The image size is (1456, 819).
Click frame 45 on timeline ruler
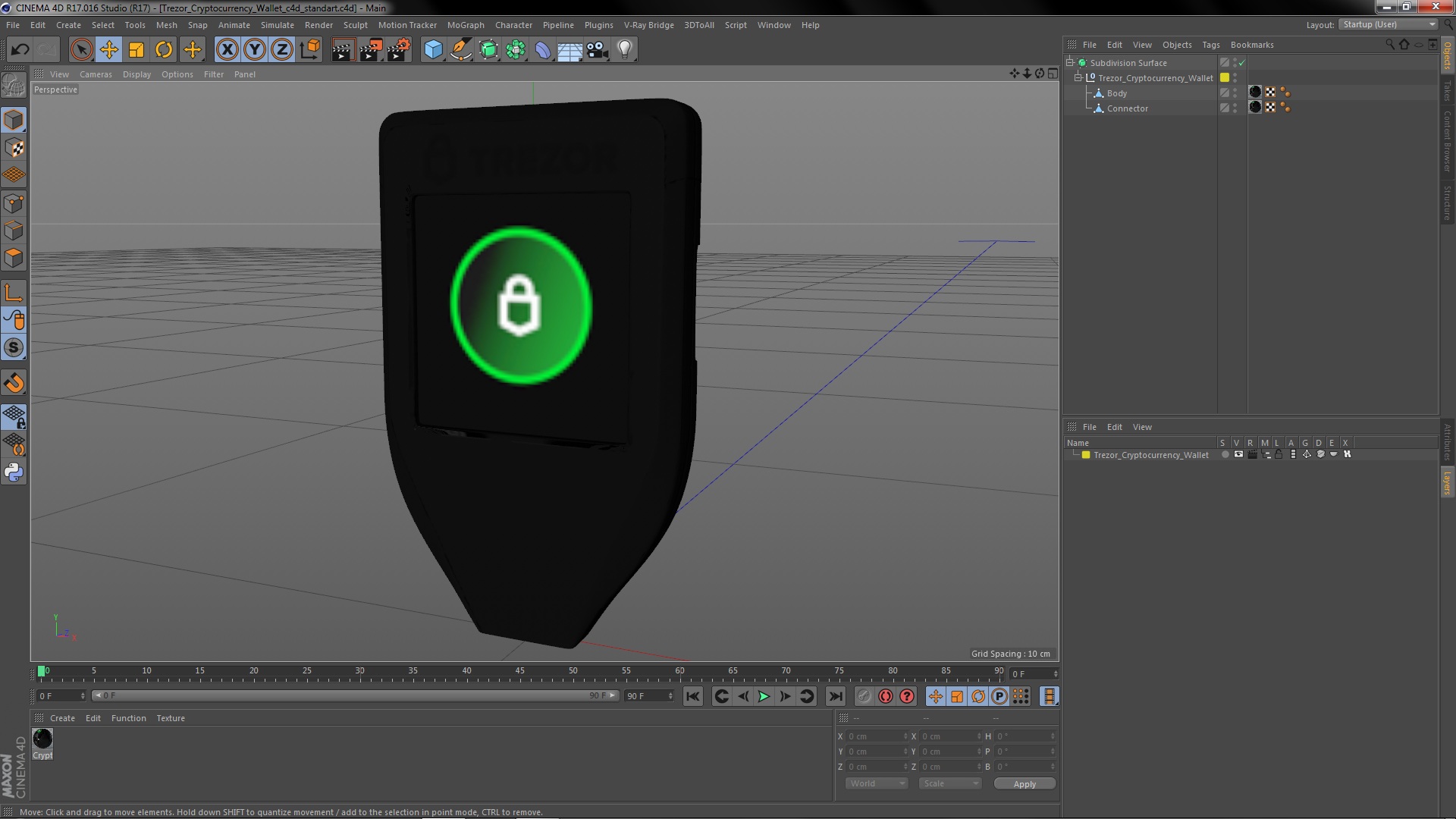519,673
